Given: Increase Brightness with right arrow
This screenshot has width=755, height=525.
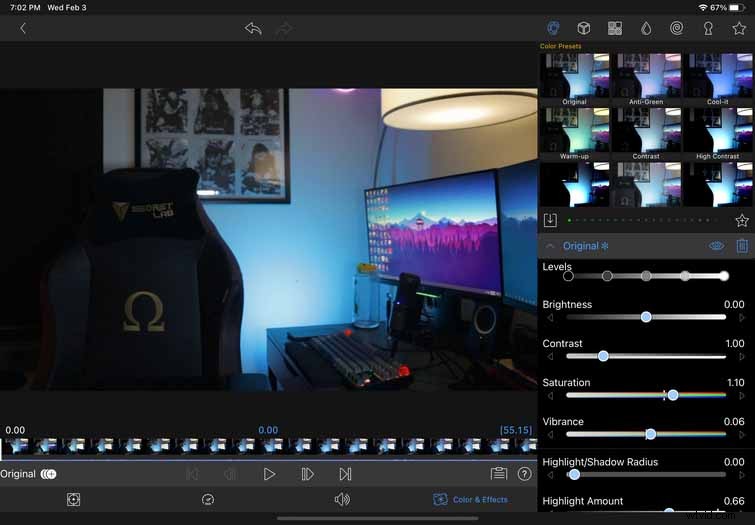Looking at the screenshot, I should (x=742, y=317).
